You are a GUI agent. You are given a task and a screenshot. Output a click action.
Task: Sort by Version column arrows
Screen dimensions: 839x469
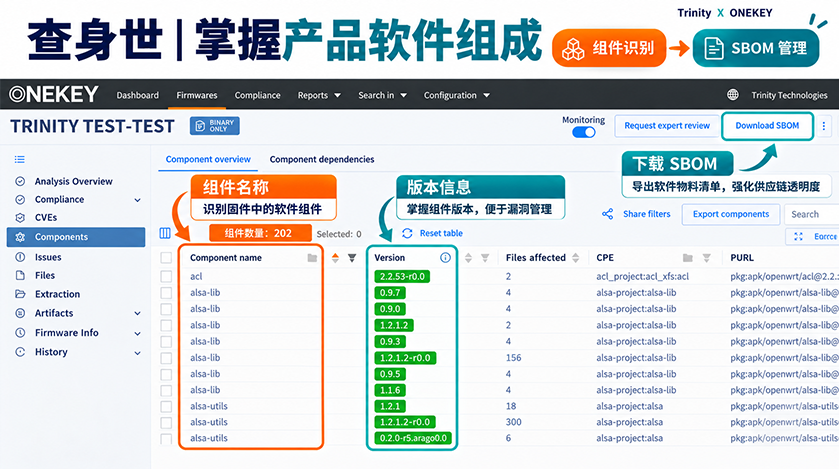(468, 258)
